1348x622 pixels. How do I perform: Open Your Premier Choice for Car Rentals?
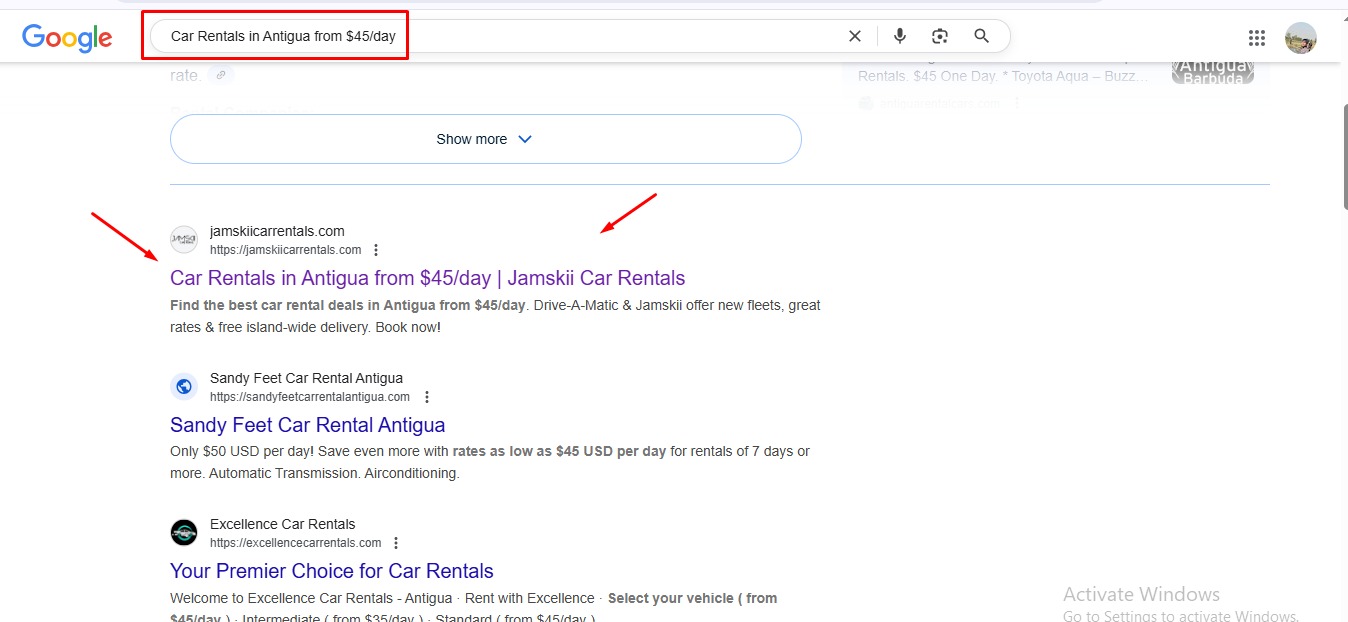coord(331,571)
